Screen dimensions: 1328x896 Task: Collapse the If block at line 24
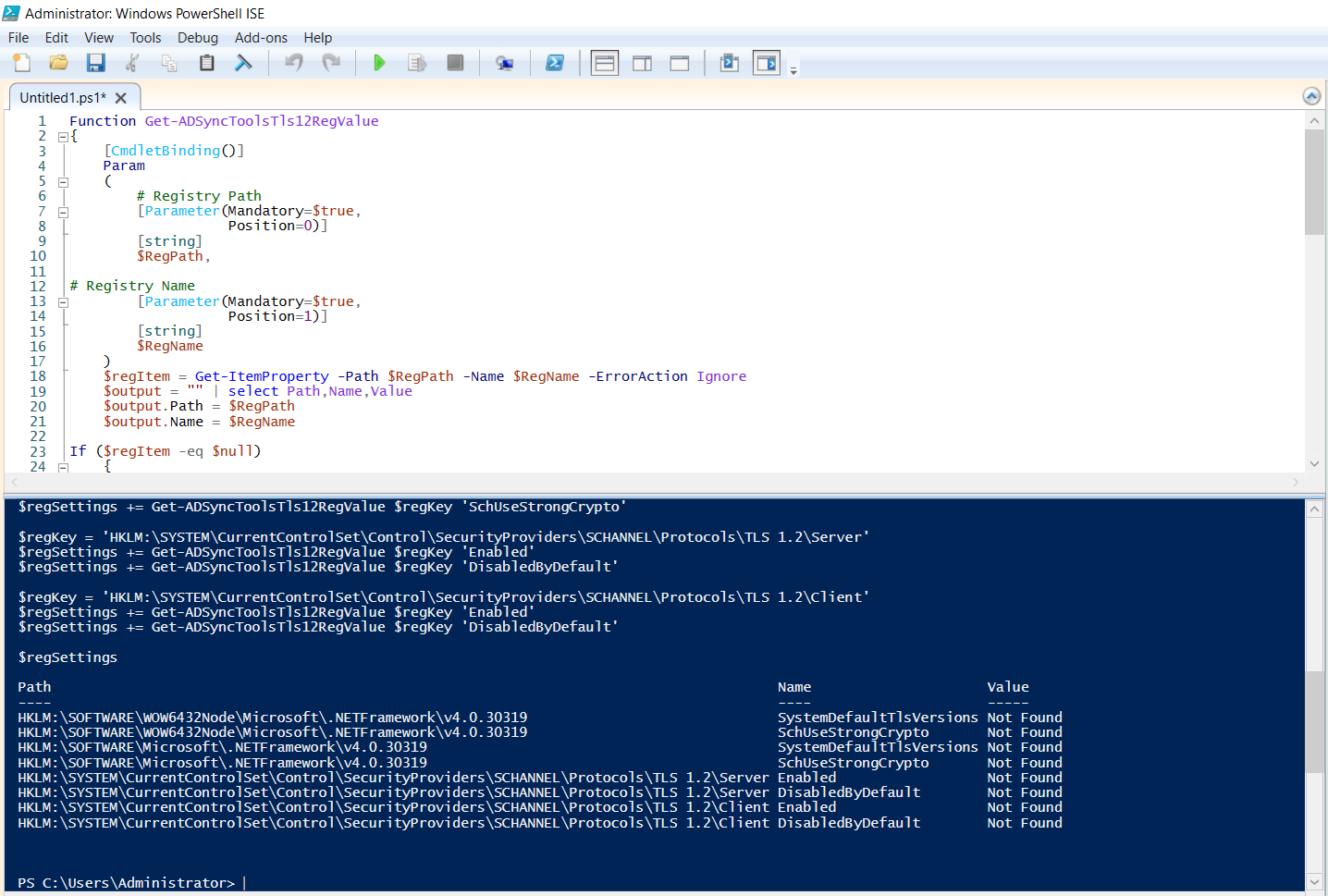[x=63, y=467]
